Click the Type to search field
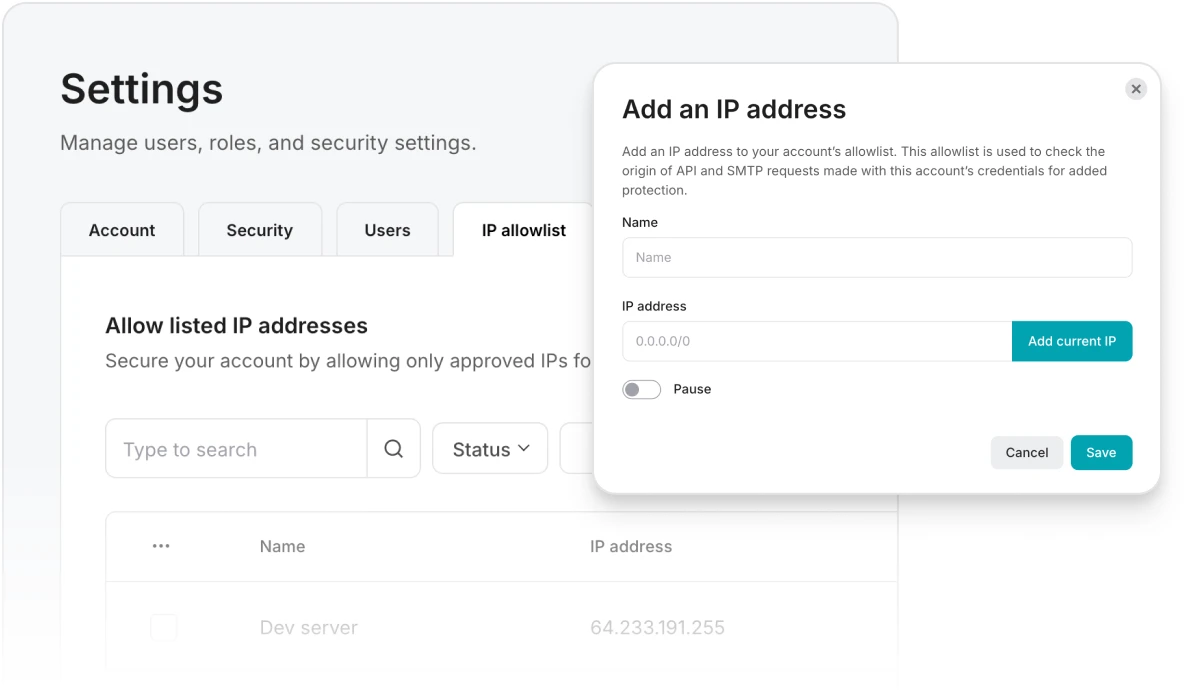 pyautogui.click(x=236, y=449)
